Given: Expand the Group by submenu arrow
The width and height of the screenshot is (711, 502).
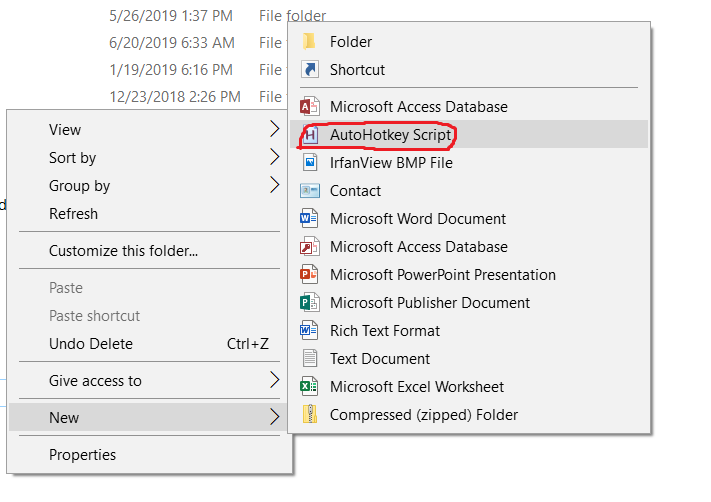Looking at the screenshot, I should tap(274, 185).
